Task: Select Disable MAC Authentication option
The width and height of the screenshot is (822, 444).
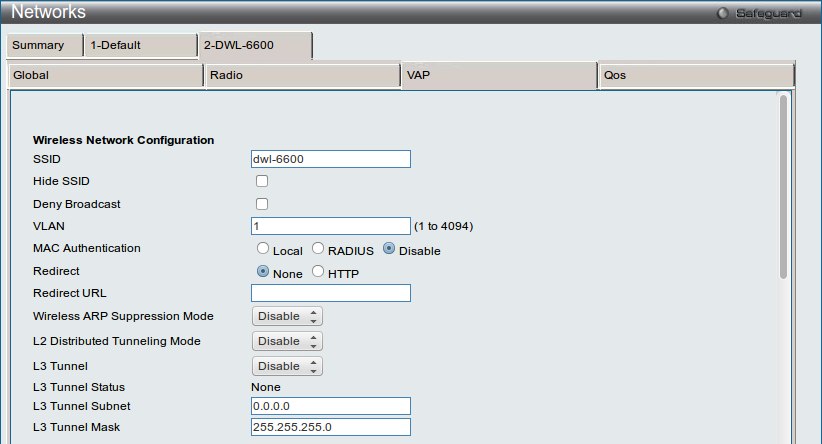Action: [x=390, y=249]
